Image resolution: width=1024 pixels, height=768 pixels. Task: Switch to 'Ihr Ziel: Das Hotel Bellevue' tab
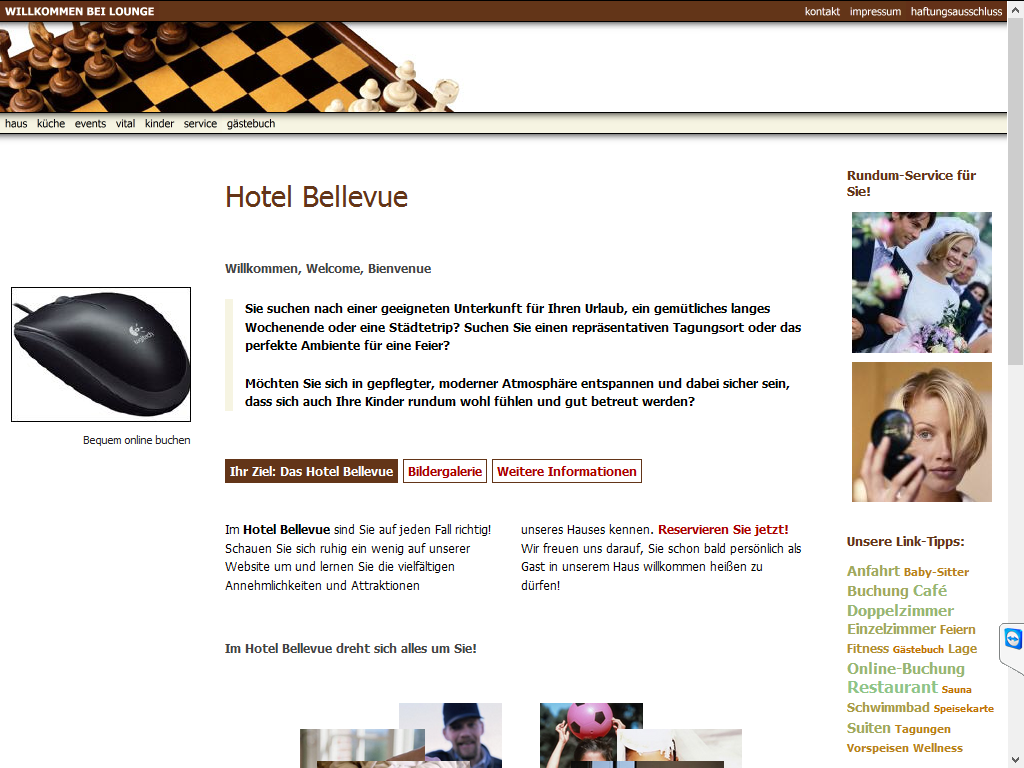point(312,472)
